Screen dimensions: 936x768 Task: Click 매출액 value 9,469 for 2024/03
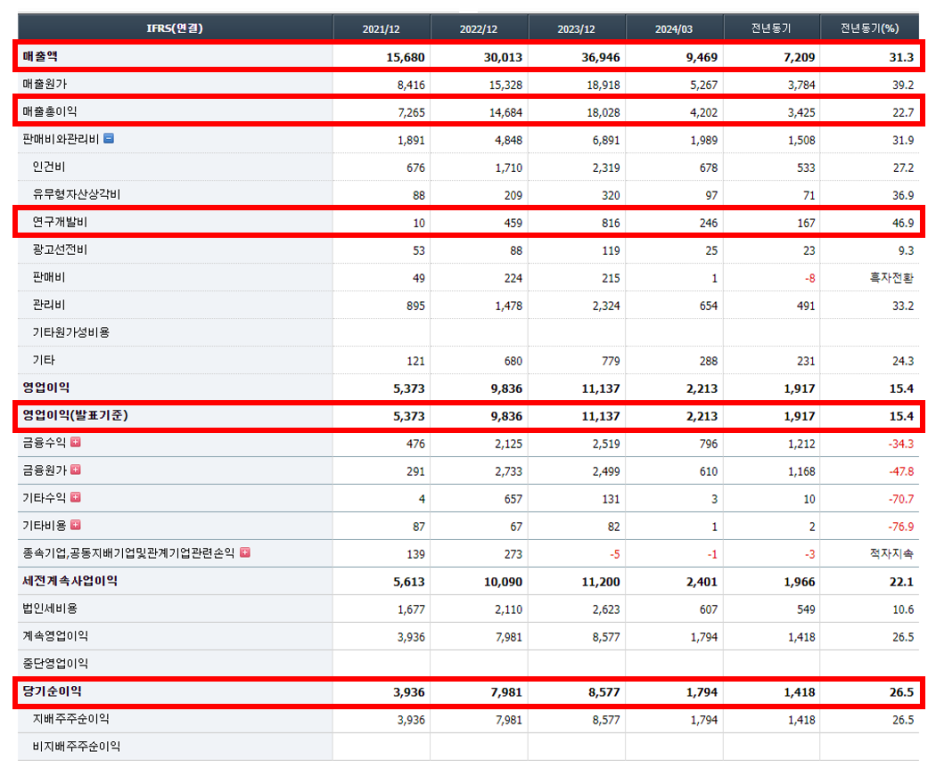point(701,57)
